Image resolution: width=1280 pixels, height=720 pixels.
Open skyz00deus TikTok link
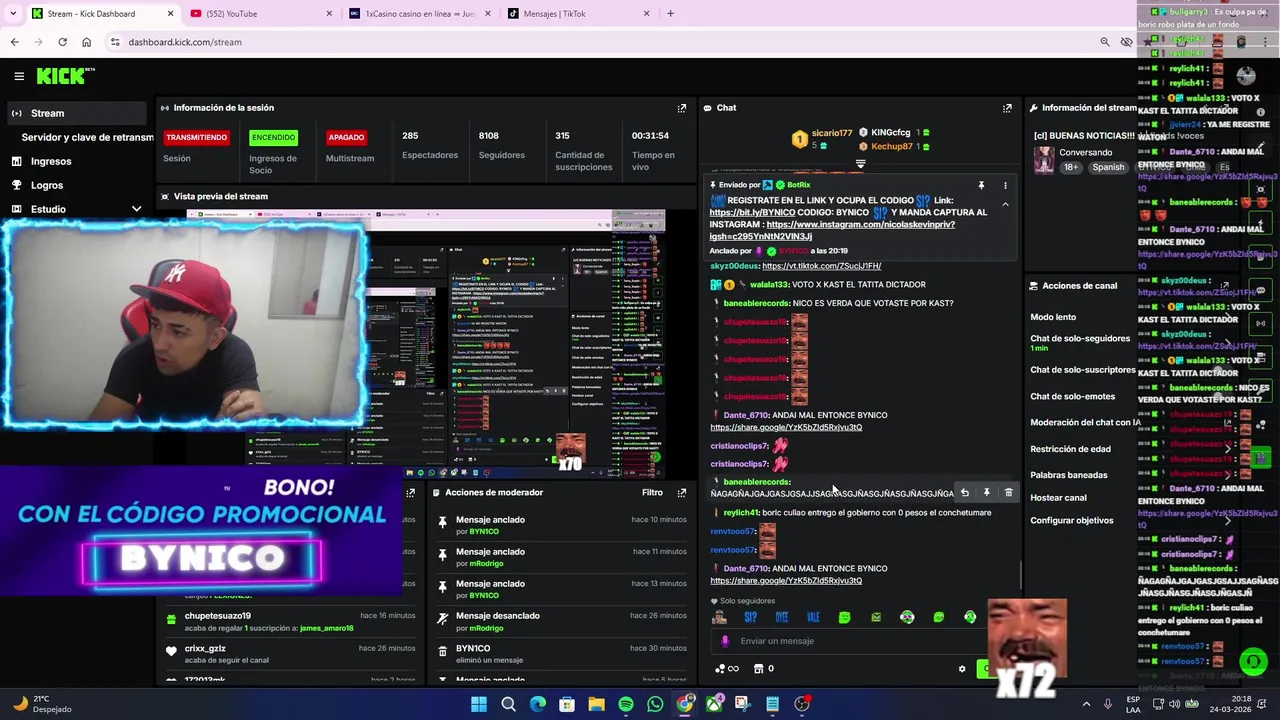[821, 266]
